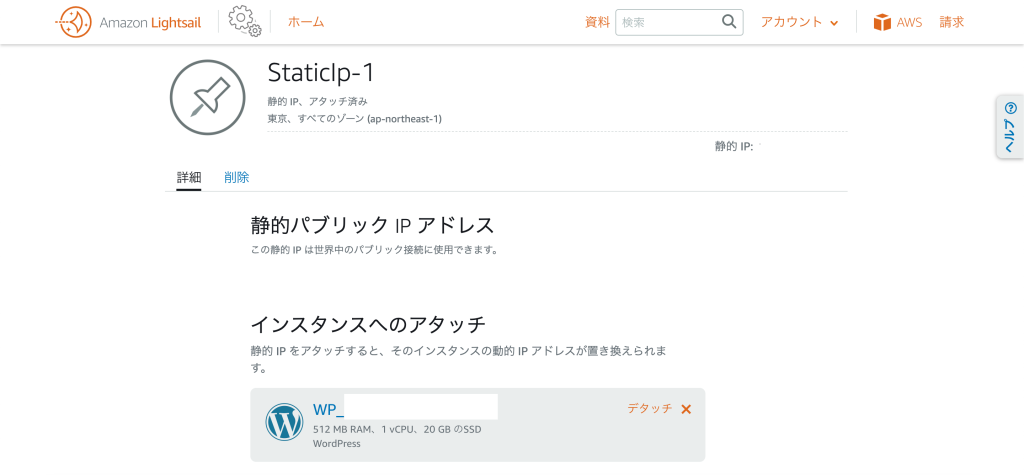1024x475 pixels.
Task: Switch to the 削除 tab
Action: click(236, 177)
